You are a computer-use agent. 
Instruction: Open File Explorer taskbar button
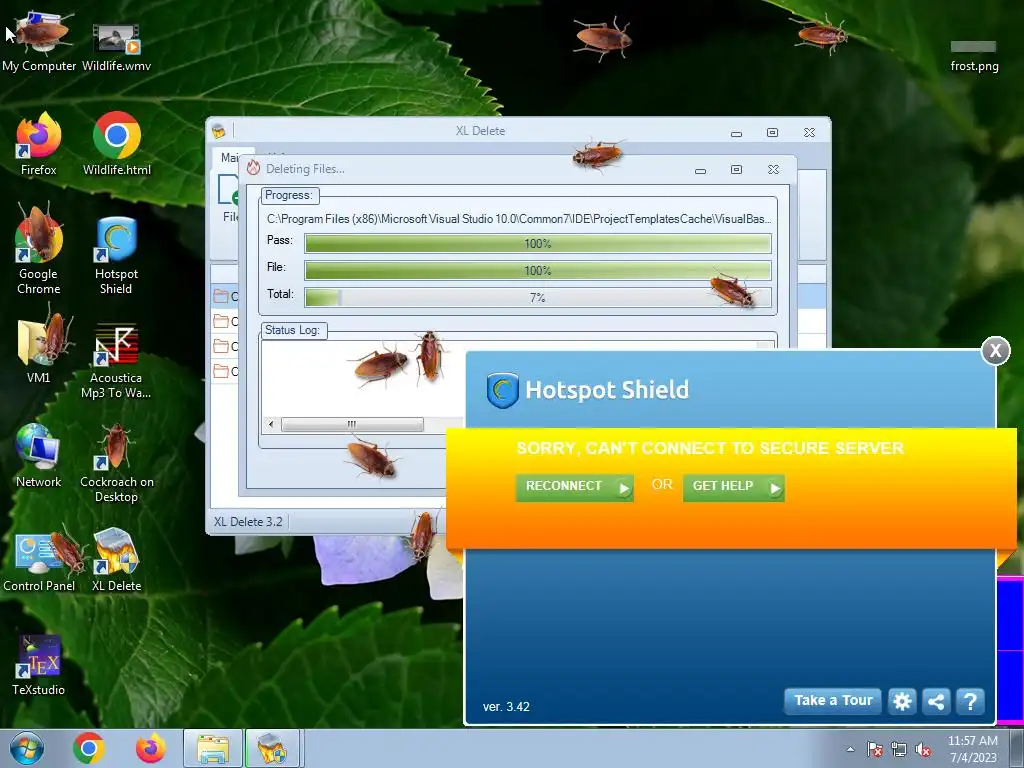[x=213, y=748]
